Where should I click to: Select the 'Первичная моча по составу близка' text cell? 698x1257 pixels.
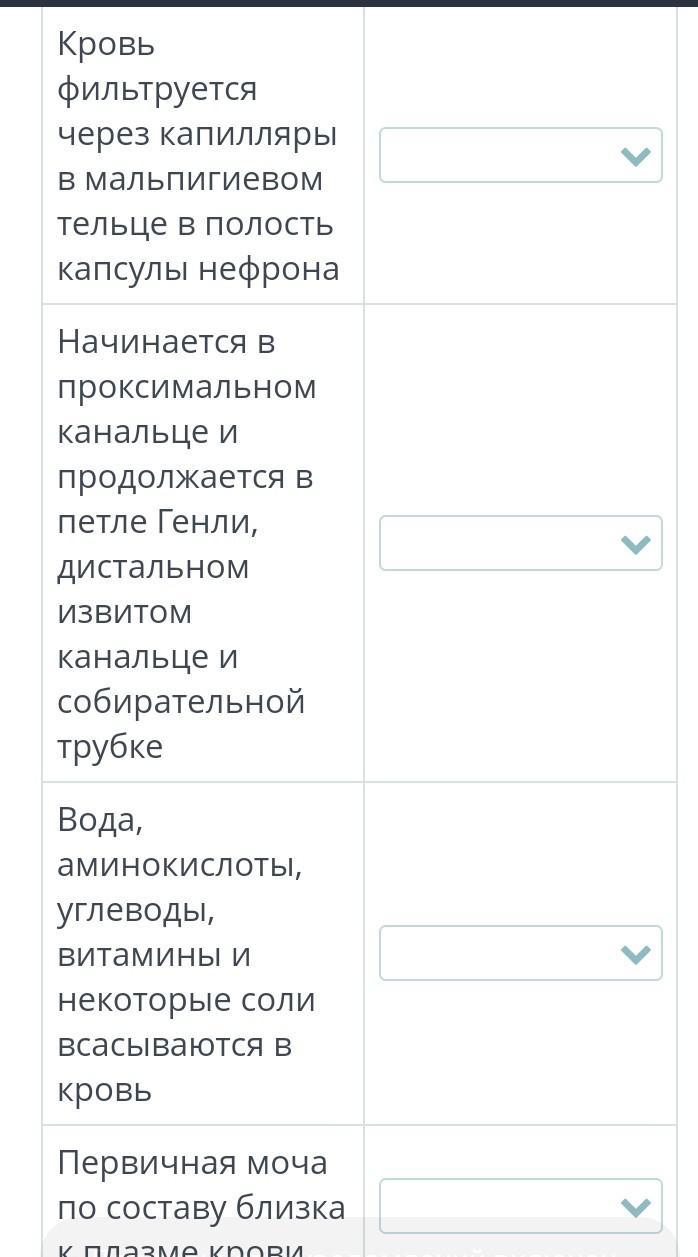[203, 1191]
